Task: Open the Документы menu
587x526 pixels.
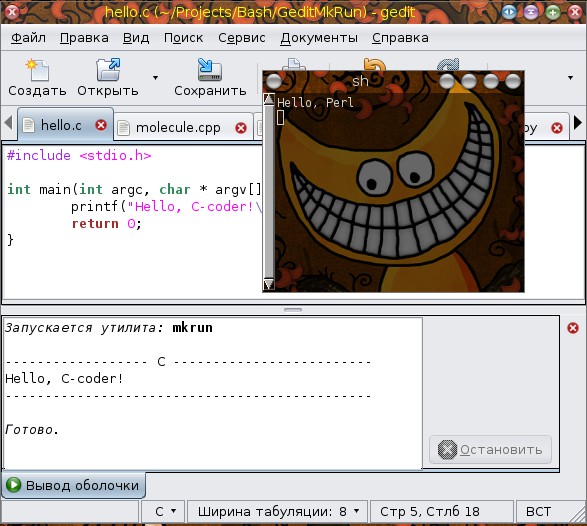Action: 319,38
